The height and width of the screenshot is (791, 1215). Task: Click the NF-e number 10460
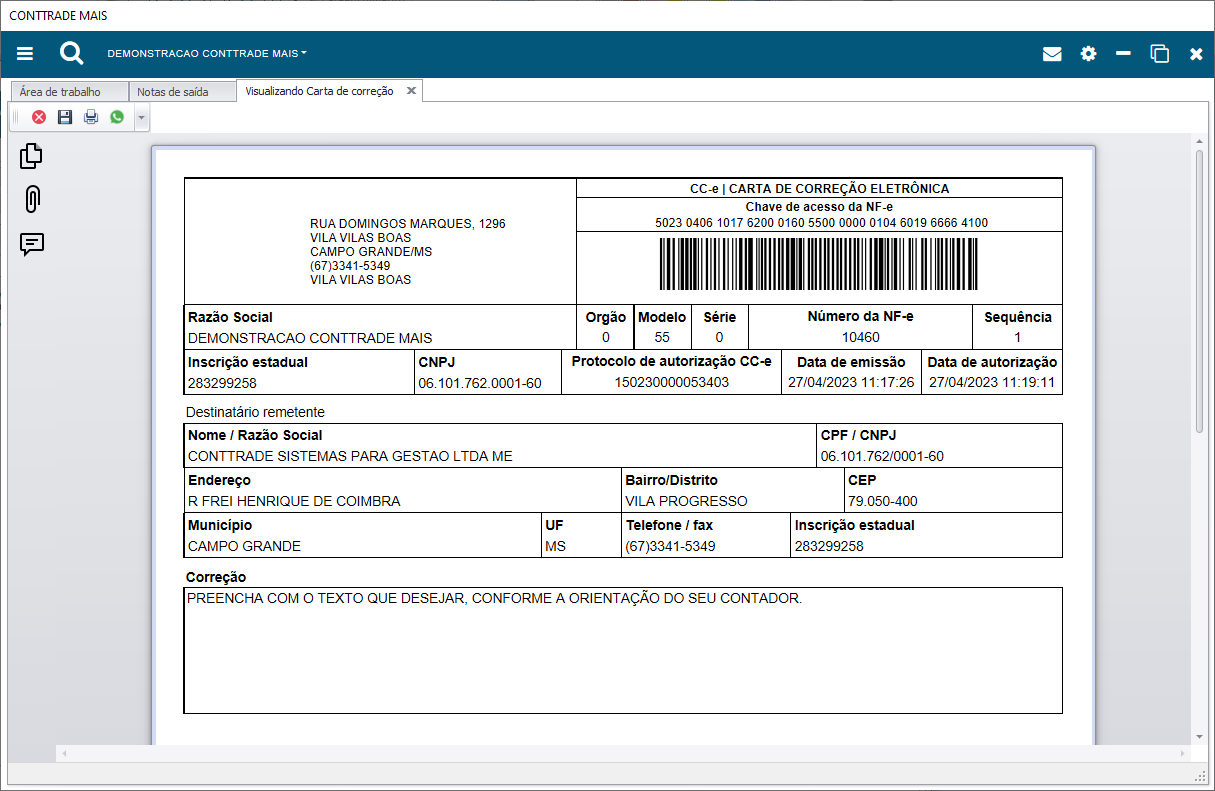pyautogui.click(x=860, y=338)
